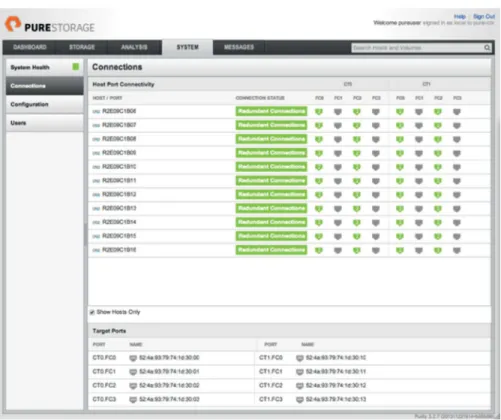This screenshot has height=420, width=501.
Task: Click CT0 FC3 gray port icon for R2E09C1B09
Action: point(376,153)
